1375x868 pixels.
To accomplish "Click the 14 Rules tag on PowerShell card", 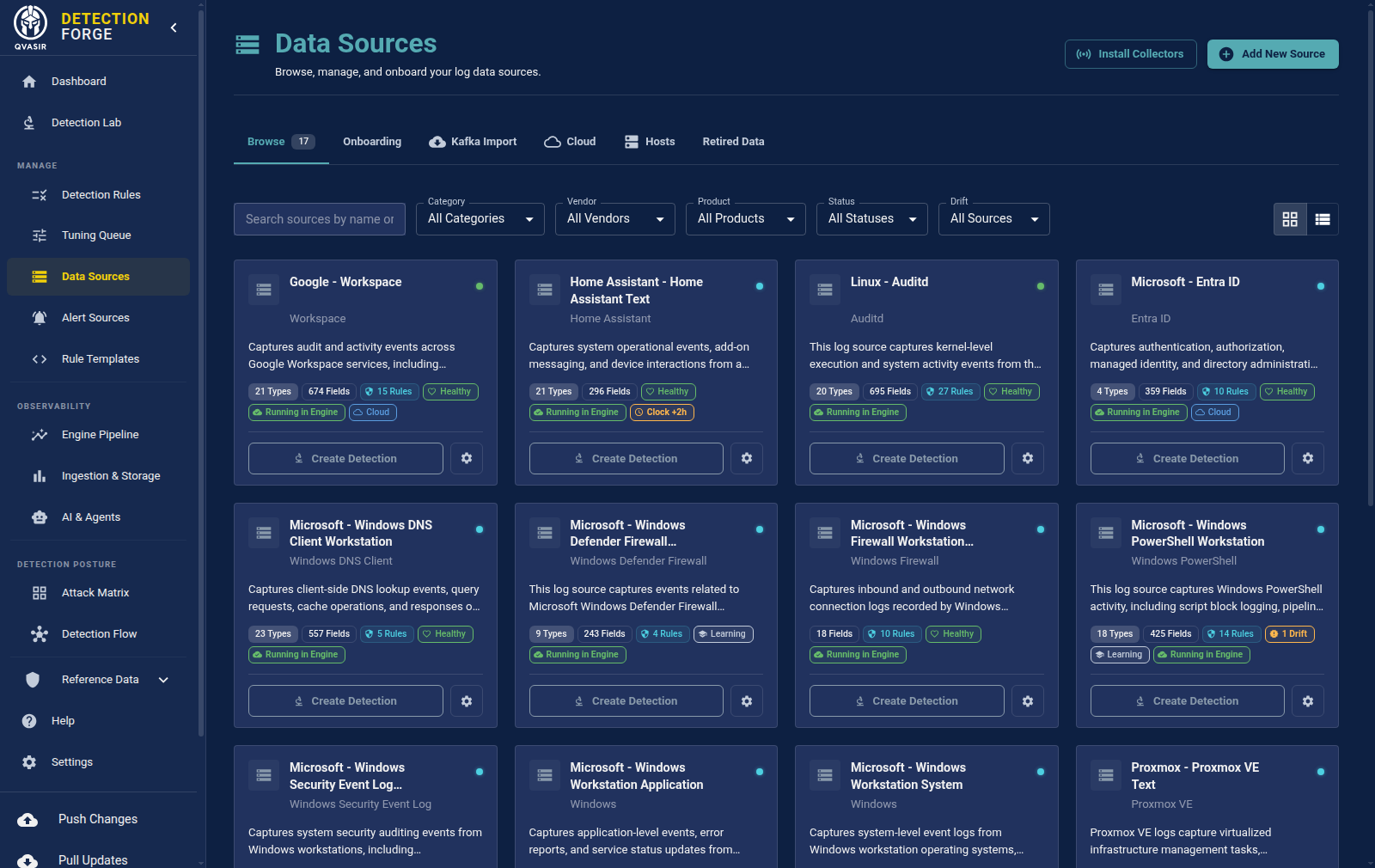I will tap(1231, 634).
